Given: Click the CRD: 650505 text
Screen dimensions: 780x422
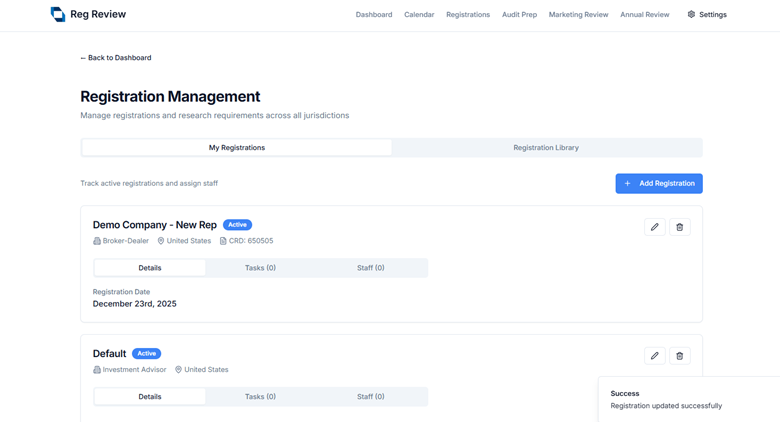Looking at the screenshot, I should click(251, 241).
